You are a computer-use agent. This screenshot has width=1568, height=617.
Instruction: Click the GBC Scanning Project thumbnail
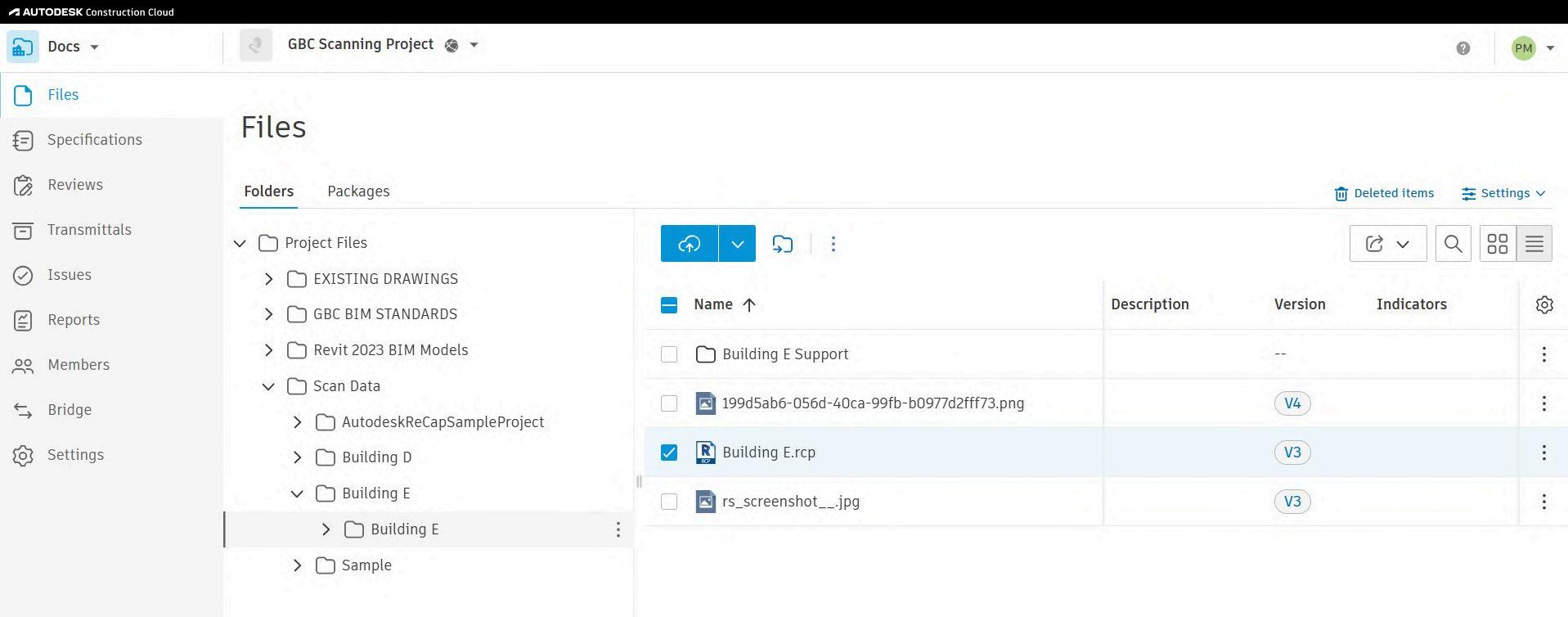coord(256,46)
